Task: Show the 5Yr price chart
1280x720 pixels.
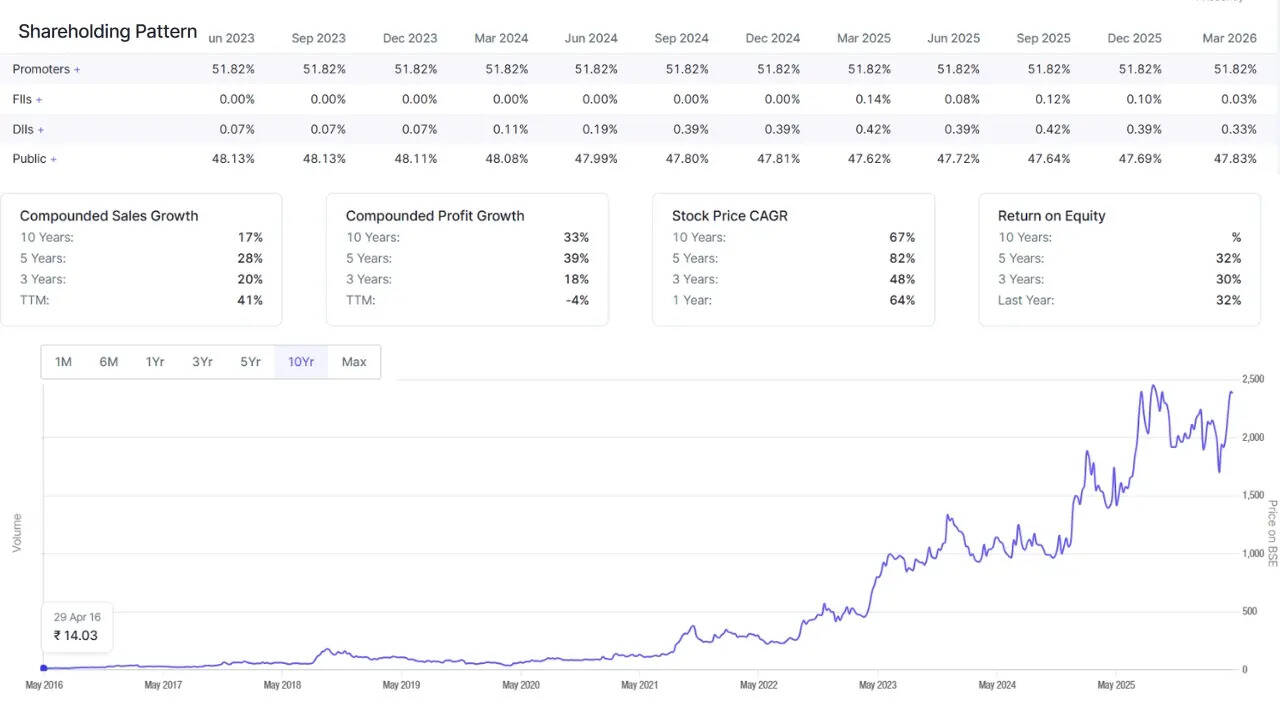Action: 250,362
